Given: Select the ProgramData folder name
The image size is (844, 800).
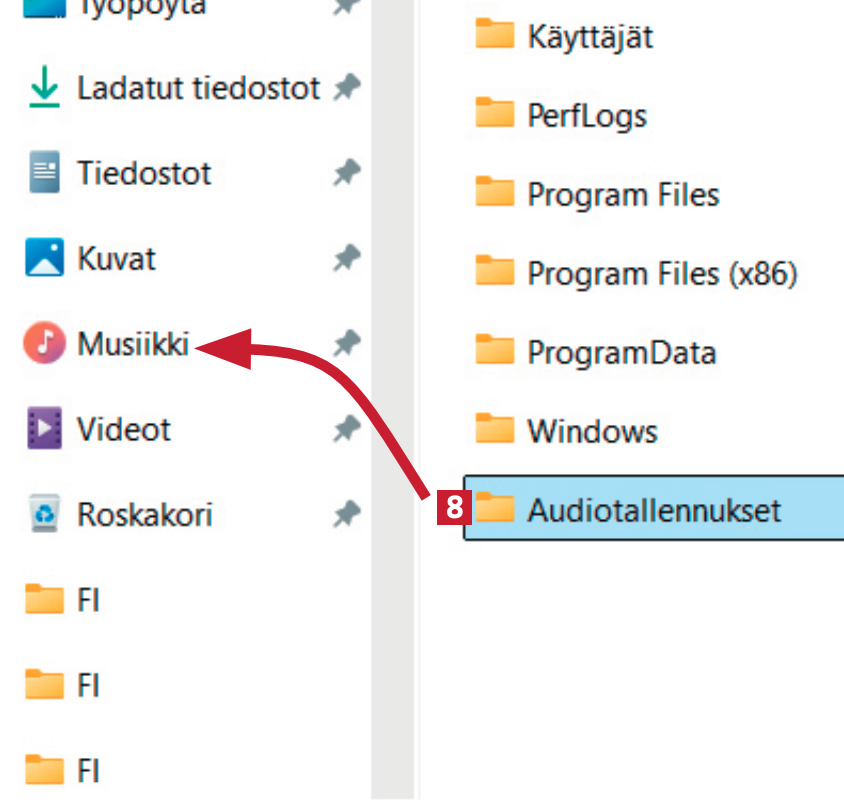Looking at the screenshot, I should pyautogui.click(x=621, y=352).
